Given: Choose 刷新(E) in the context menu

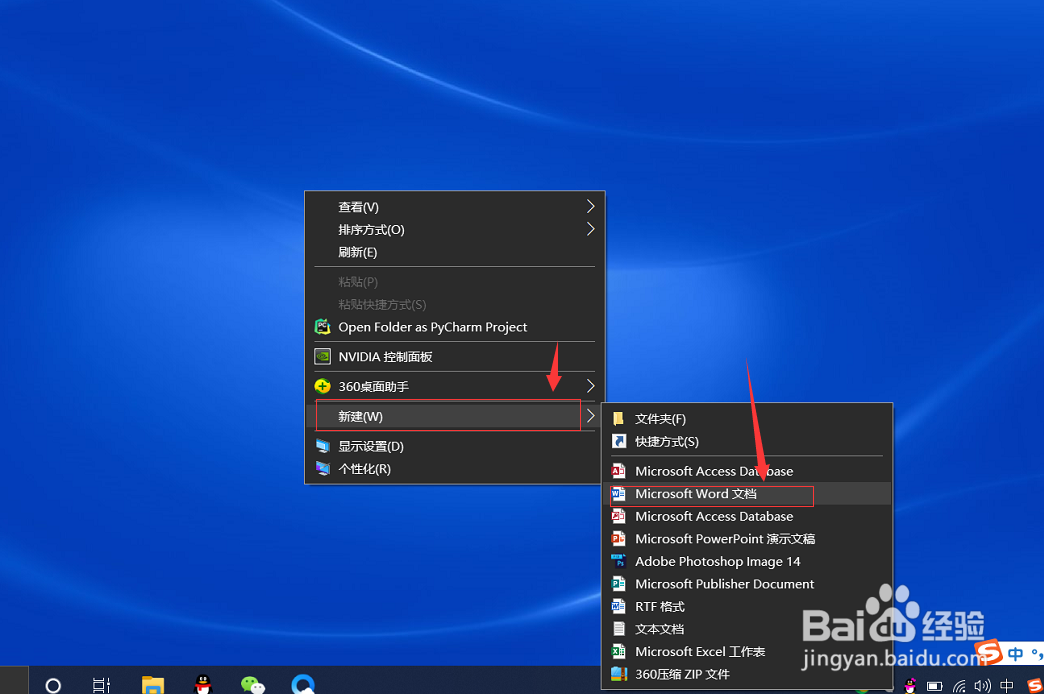Looking at the screenshot, I should [x=455, y=252].
